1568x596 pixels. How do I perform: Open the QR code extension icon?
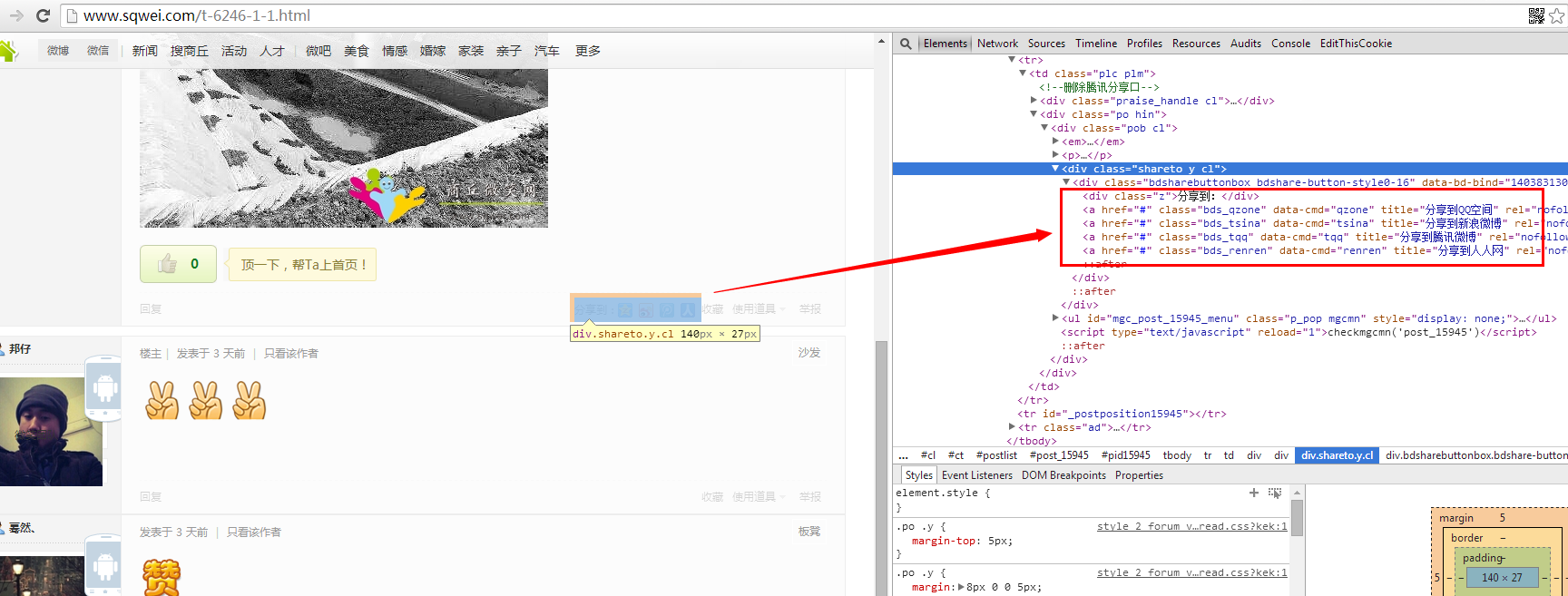[1536, 15]
